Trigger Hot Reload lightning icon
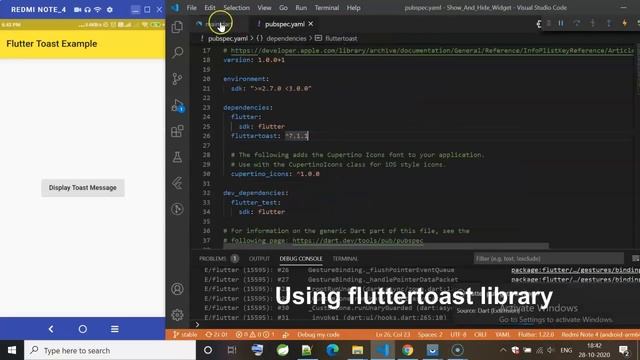This screenshot has width=640, height=360. (624, 24)
